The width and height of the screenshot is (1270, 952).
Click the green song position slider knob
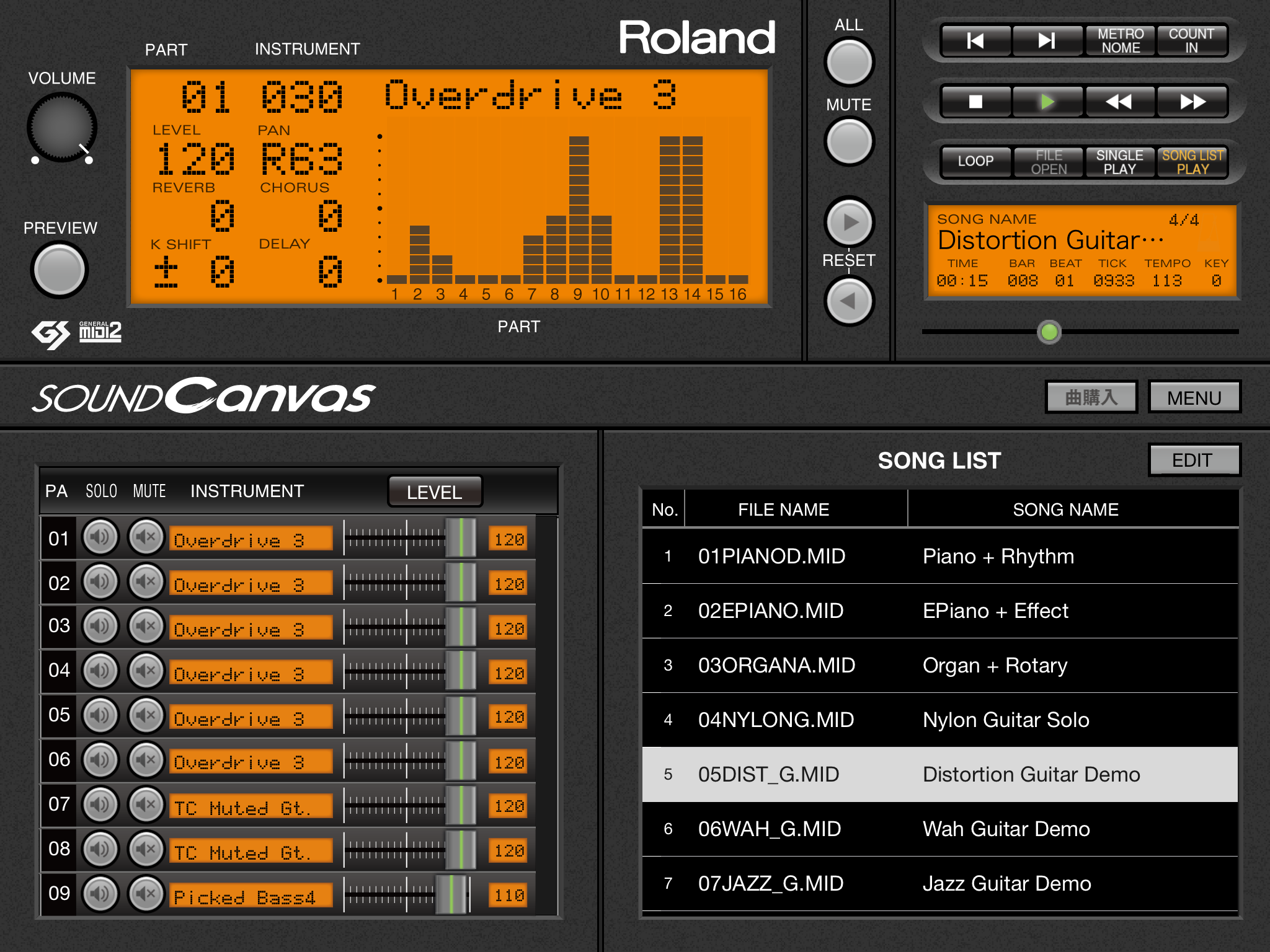click(1049, 332)
